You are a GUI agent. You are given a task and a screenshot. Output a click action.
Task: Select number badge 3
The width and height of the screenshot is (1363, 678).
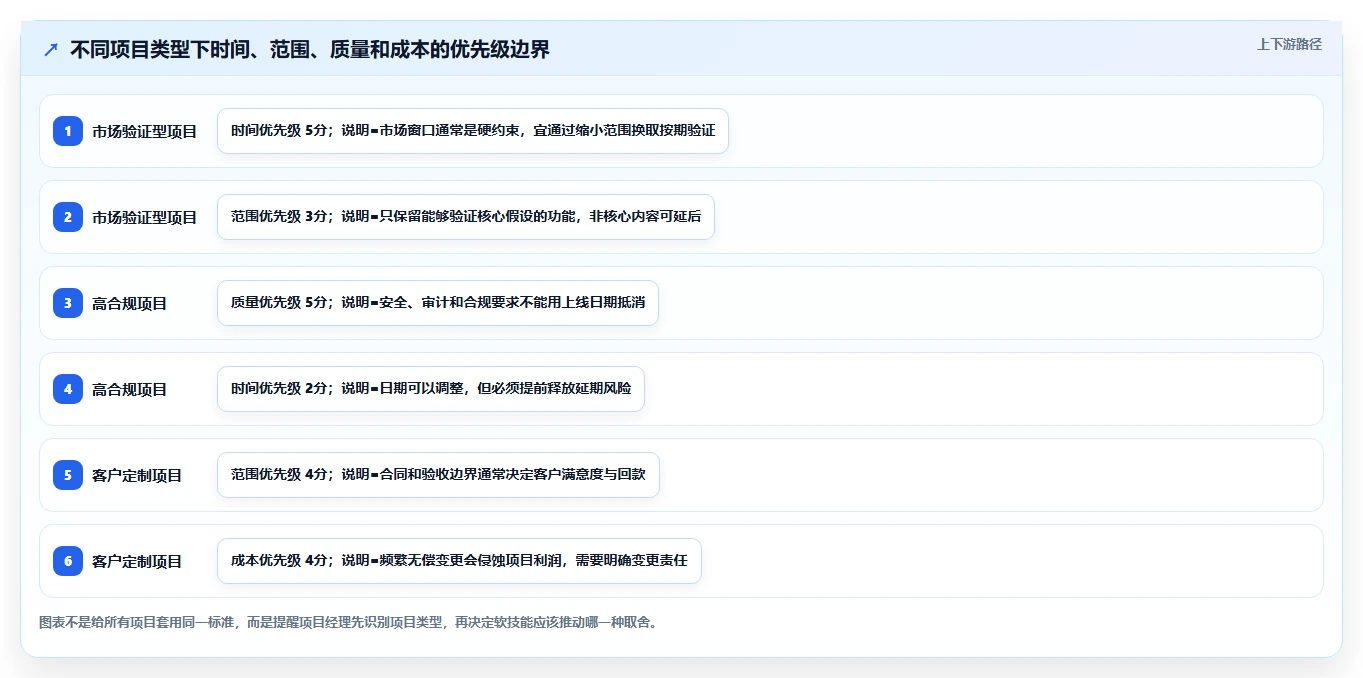tap(68, 303)
